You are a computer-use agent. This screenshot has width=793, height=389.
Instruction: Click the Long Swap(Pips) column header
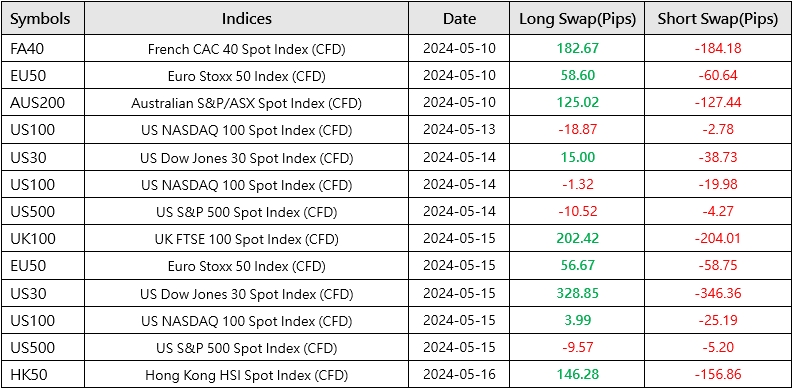[578, 19]
